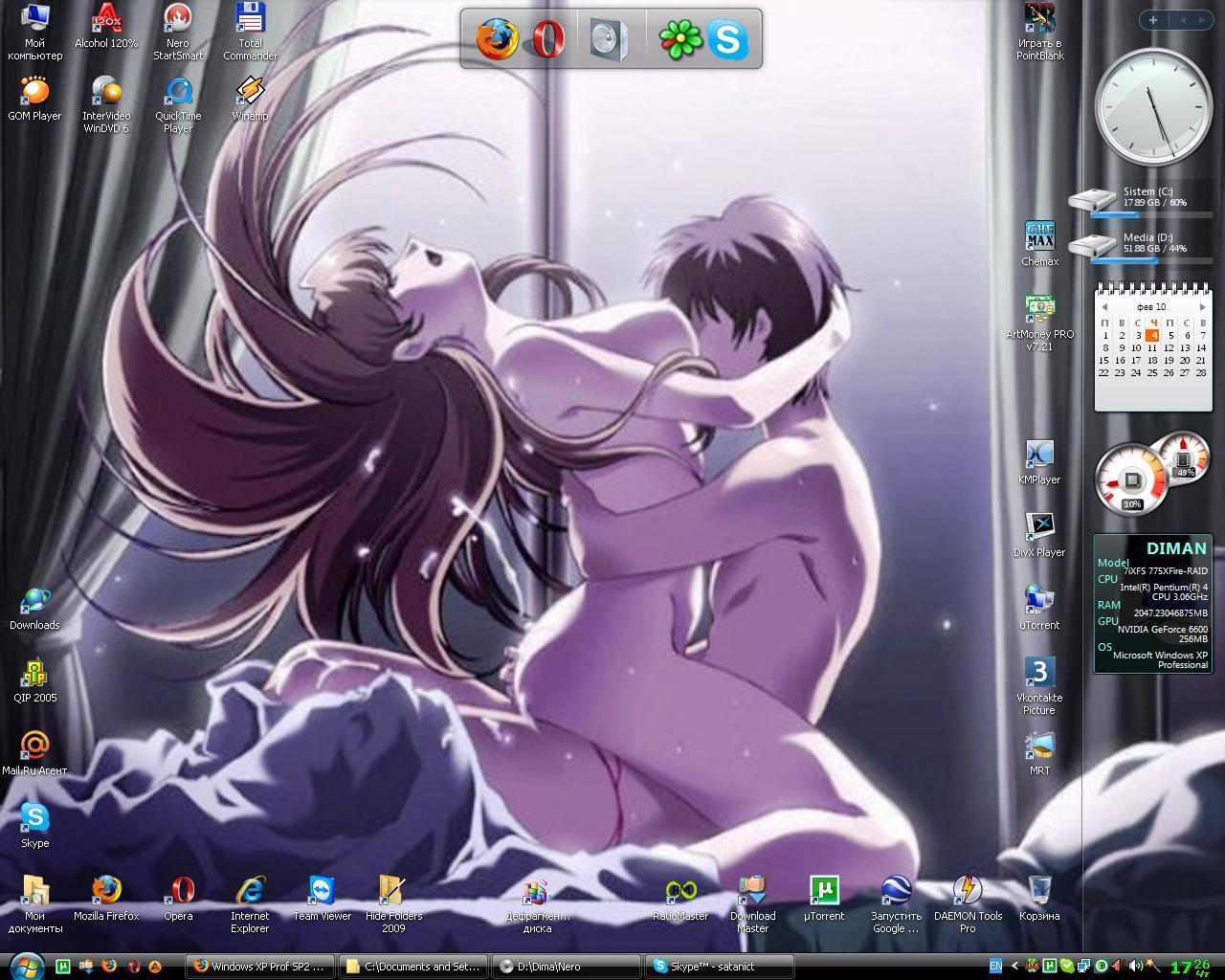Select QuickTime Player shortcut
This screenshot has height=980, width=1225.
178,104
